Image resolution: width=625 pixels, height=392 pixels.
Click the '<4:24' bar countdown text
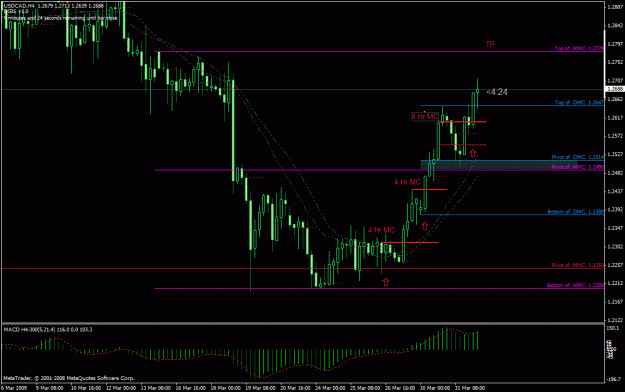(x=497, y=92)
